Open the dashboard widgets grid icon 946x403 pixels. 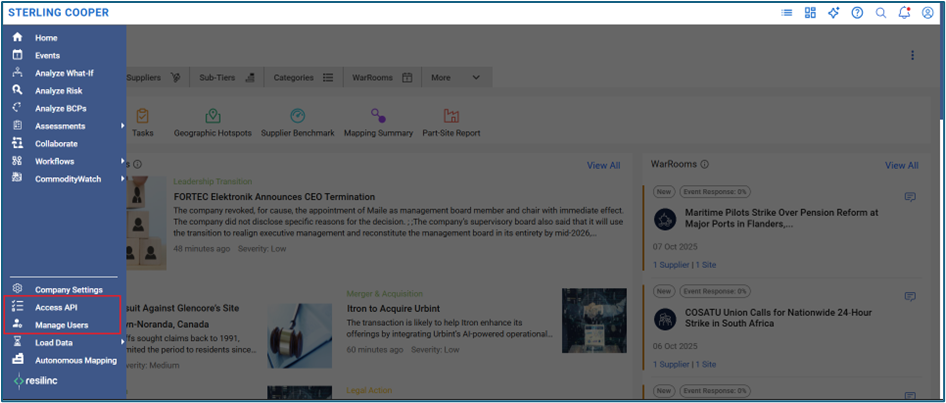(810, 13)
